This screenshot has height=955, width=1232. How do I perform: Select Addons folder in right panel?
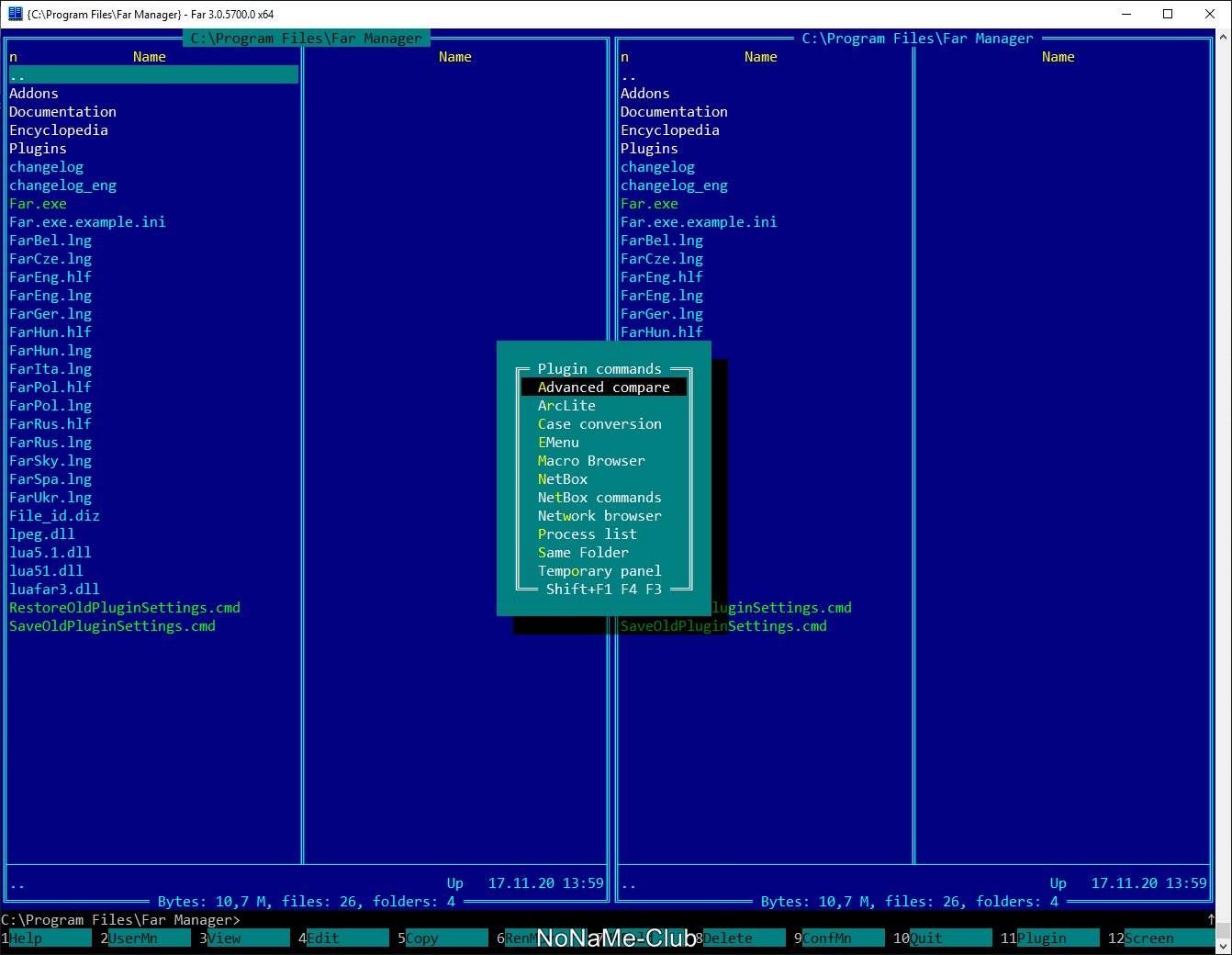coord(645,94)
